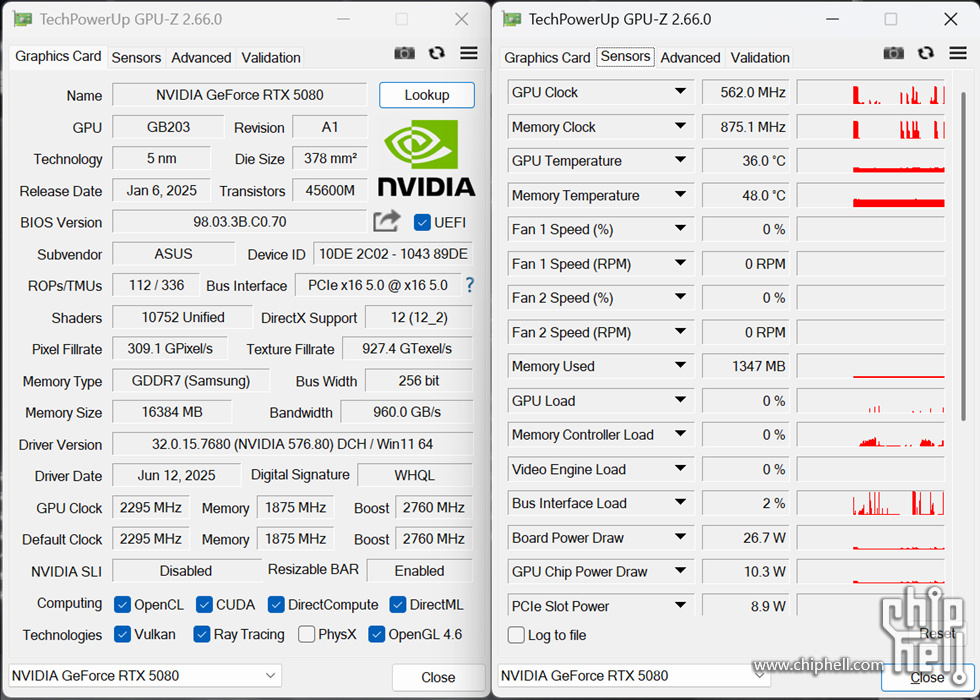Open the Memory Temperature sensor dropdown arrow
This screenshot has height=700, width=980.
pos(681,195)
